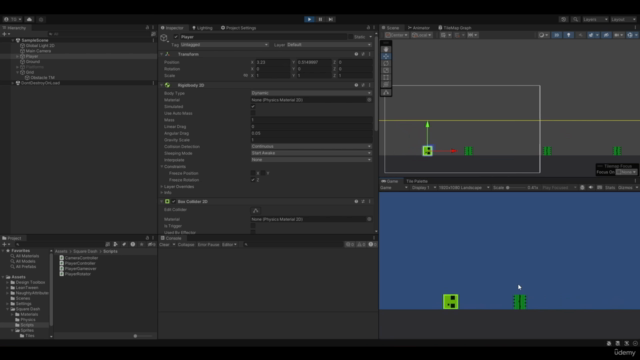Select the Rotate tool in Scene toolbar
The width and height of the screenshot is (640, 360).
386,63
